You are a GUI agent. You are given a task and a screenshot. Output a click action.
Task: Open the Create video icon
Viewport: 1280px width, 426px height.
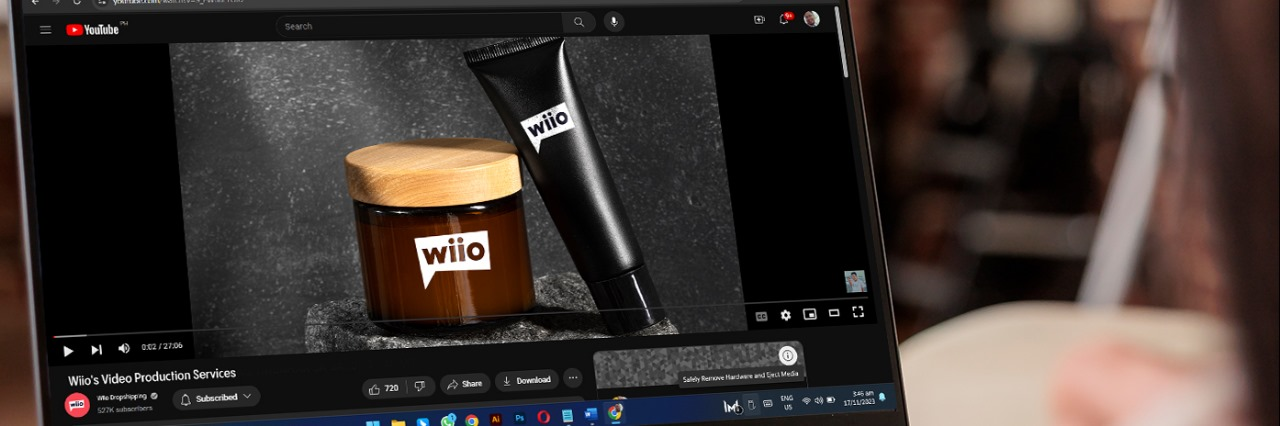(x=759, y=19)
